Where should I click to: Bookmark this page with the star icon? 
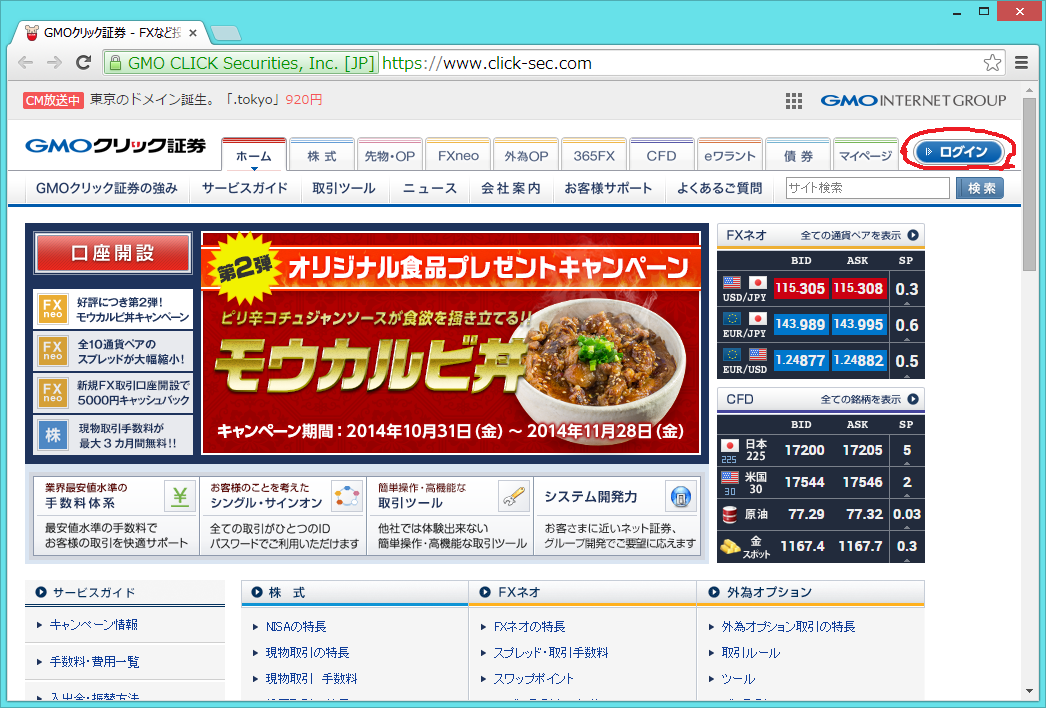(x=992, y=63)
